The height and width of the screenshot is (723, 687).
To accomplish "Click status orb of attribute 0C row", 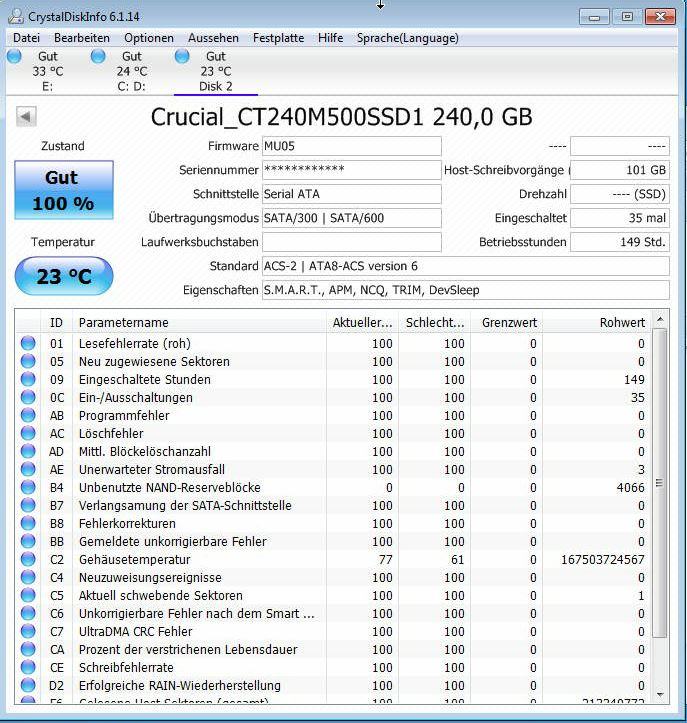I will [28, 397].
